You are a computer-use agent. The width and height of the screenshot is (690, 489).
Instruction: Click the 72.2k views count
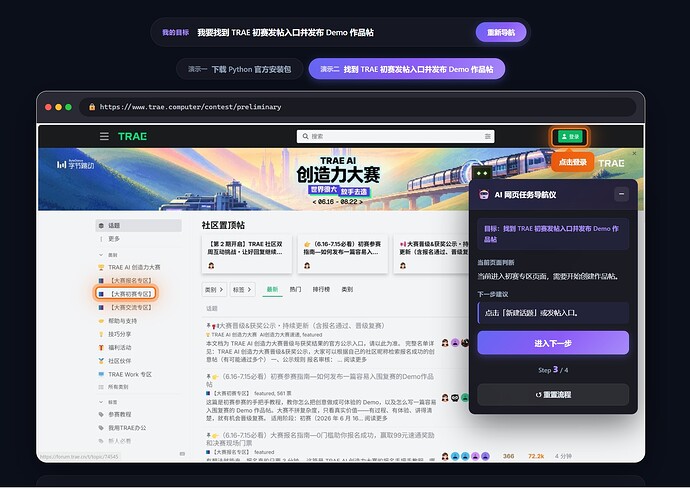pos(536,456)
